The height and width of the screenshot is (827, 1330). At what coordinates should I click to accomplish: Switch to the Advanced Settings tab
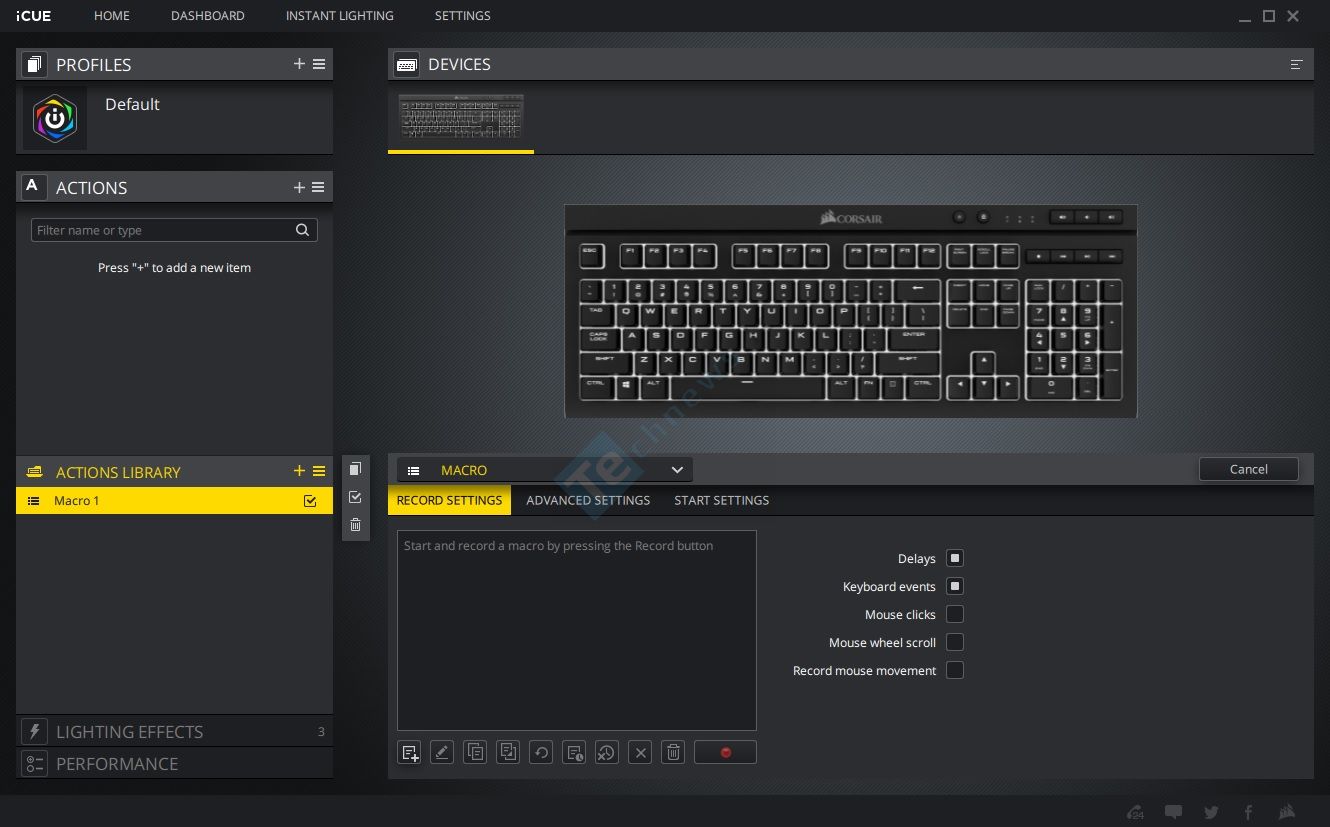coord(588,500)
